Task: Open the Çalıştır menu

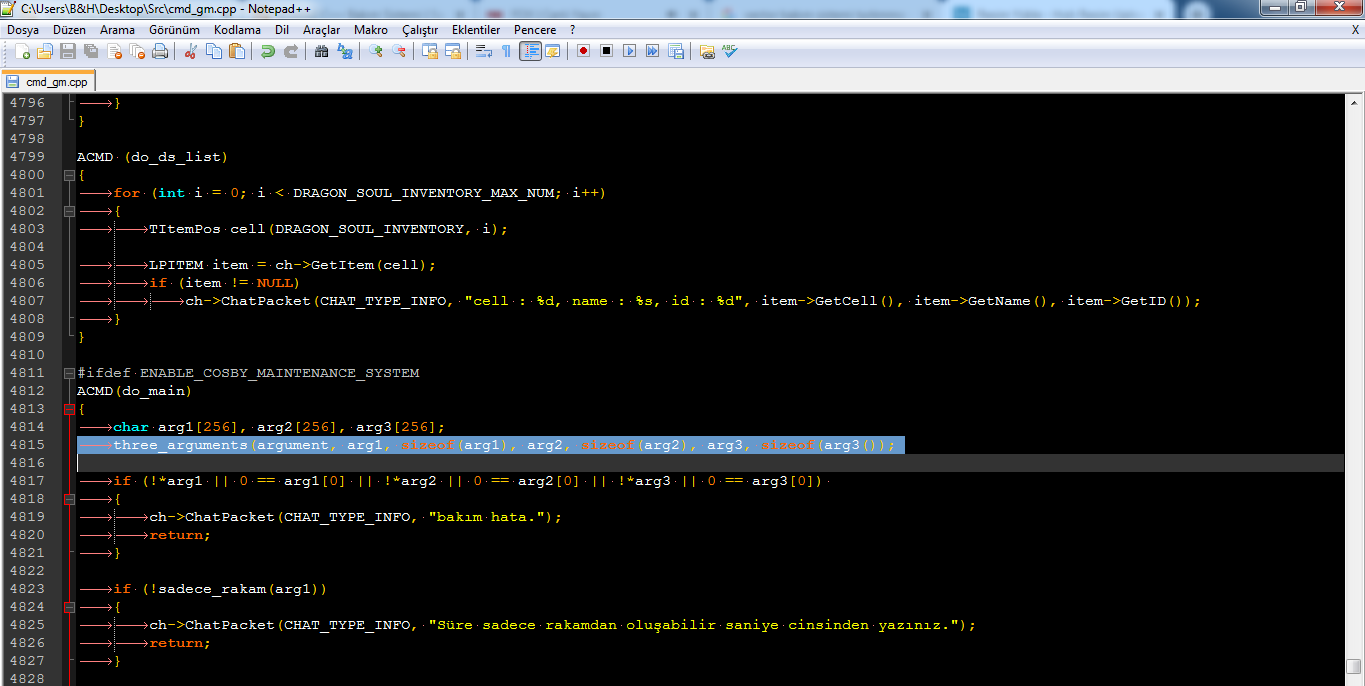Action: point(420,30)
